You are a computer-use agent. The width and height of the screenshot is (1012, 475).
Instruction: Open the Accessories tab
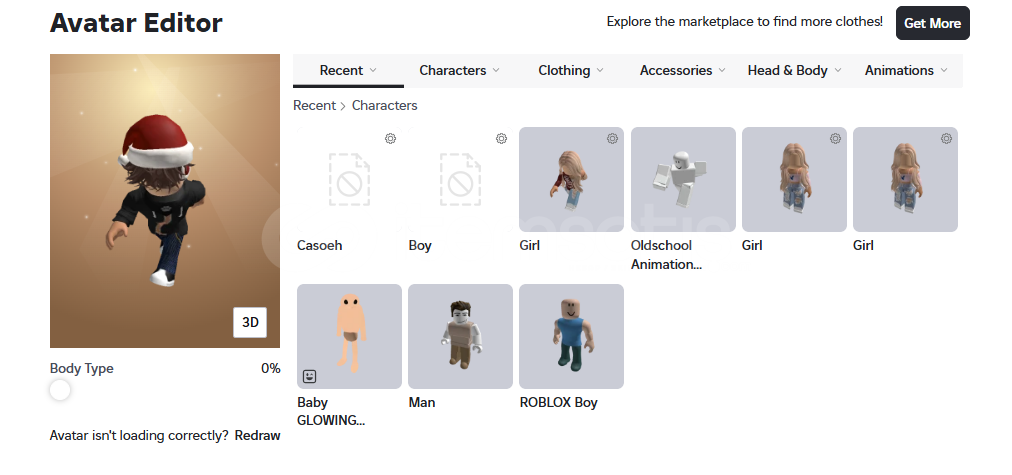point(683,70)
